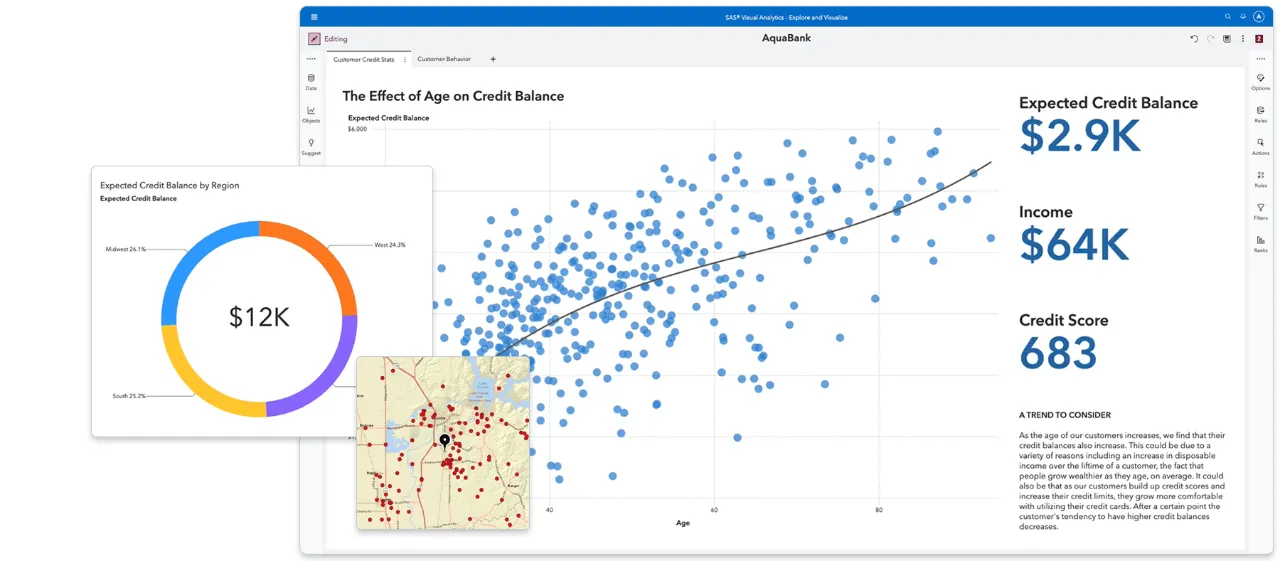Open the Filters pane
Screen dimensions: 1280x561
click(1260, 211)
